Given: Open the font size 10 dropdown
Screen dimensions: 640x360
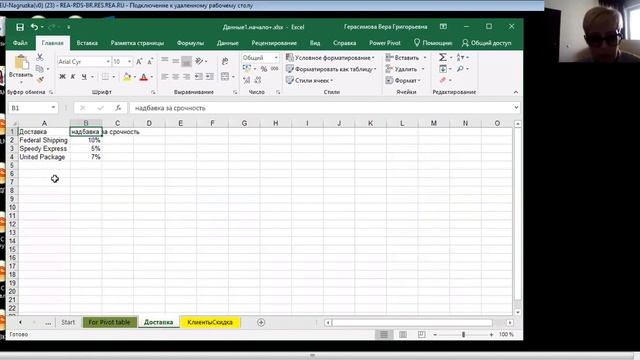Looking at the screenshot, I should click(x=129, y=62).
